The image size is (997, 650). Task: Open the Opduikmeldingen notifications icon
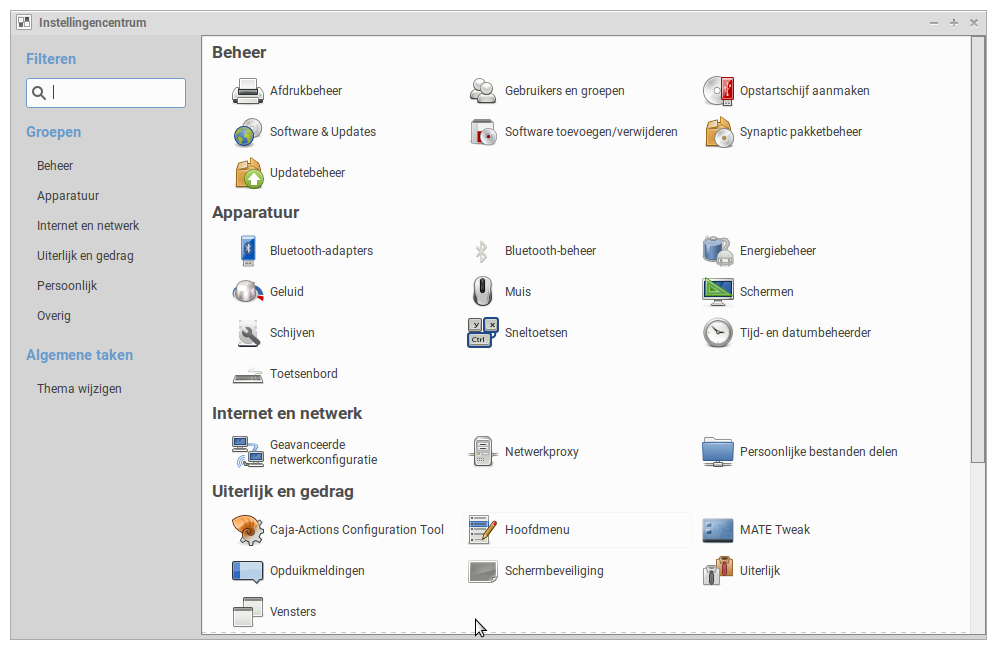(247, 571)
